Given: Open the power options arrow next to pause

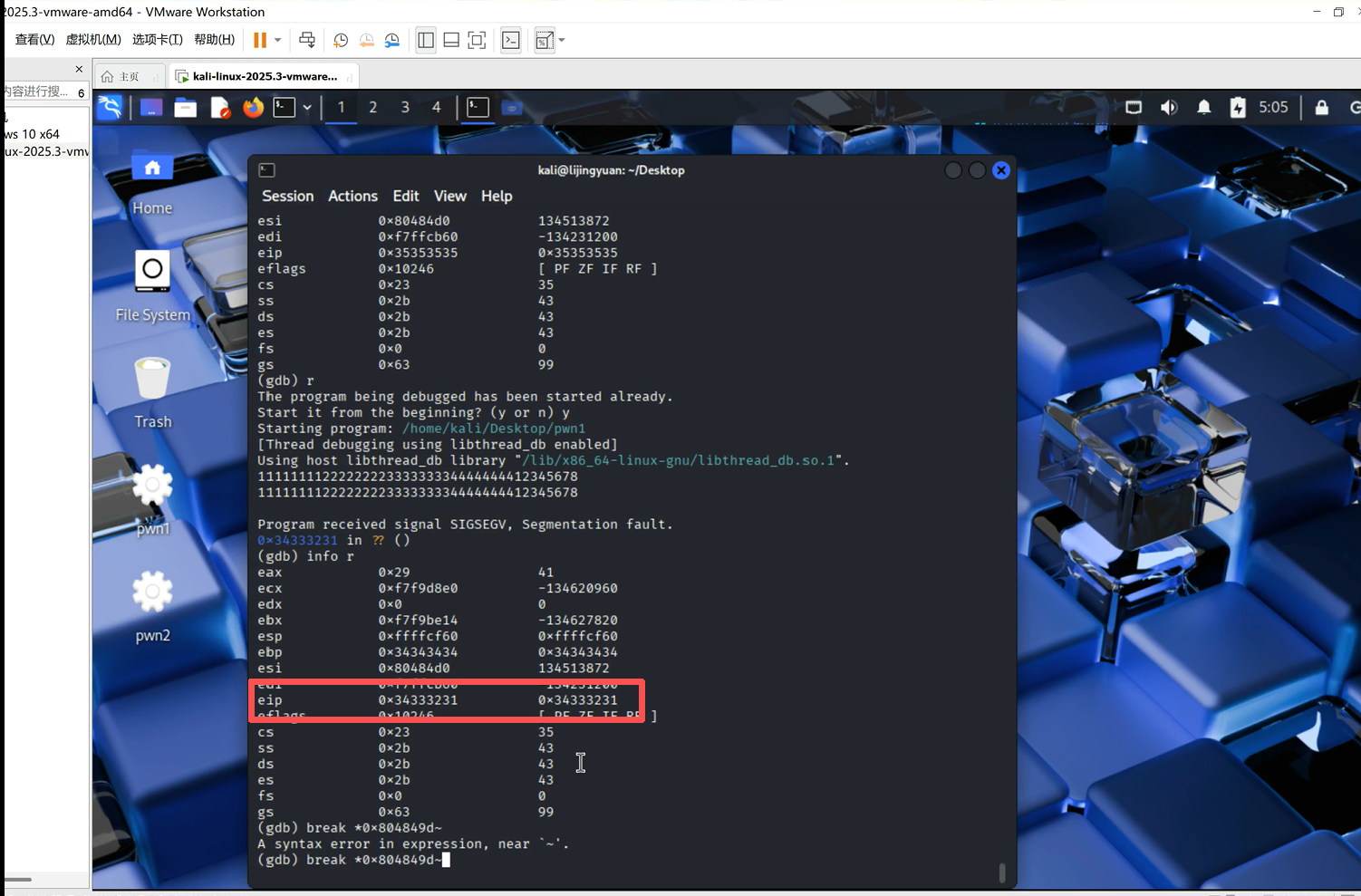Looking at the screenshot, I should coord(277,40).
